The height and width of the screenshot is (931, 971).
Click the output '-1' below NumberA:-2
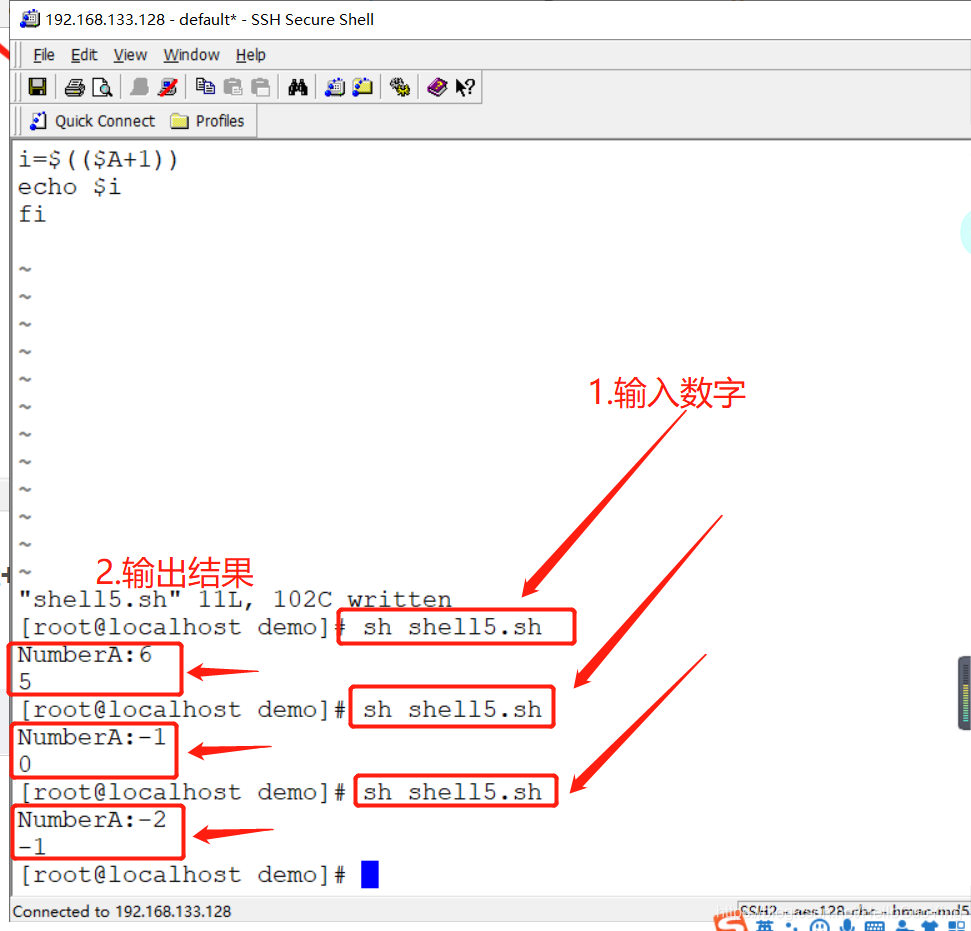[x=32, y=847]
